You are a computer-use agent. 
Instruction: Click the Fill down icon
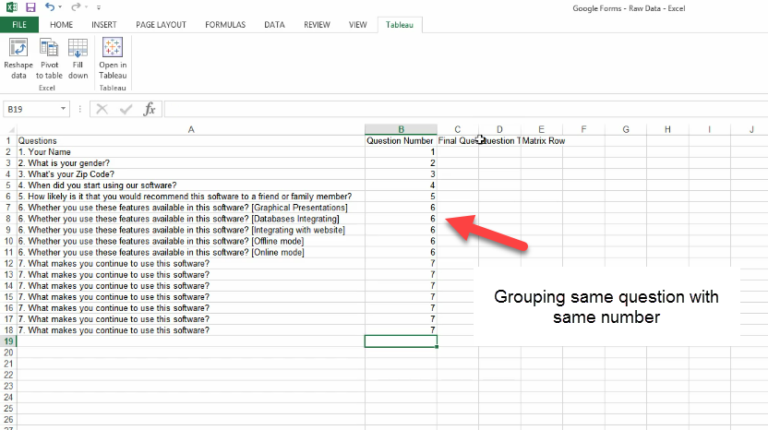[78, 48]
